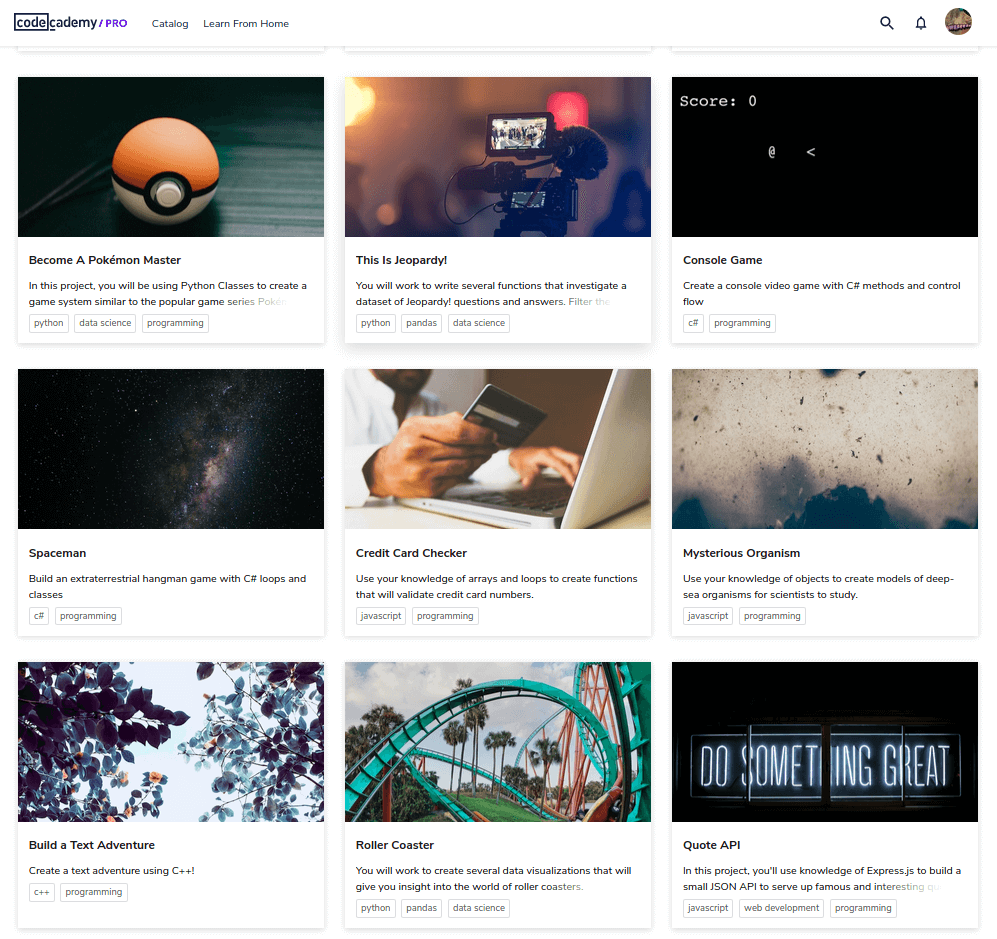Click the Codecademy Pro logo
The image size is (997, 939).
(x=71, y=23)
